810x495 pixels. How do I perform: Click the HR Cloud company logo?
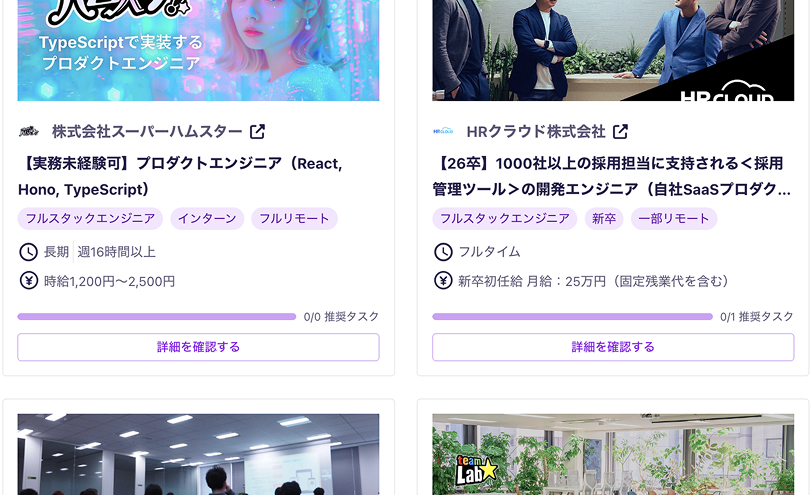click(x=443, y=131)
